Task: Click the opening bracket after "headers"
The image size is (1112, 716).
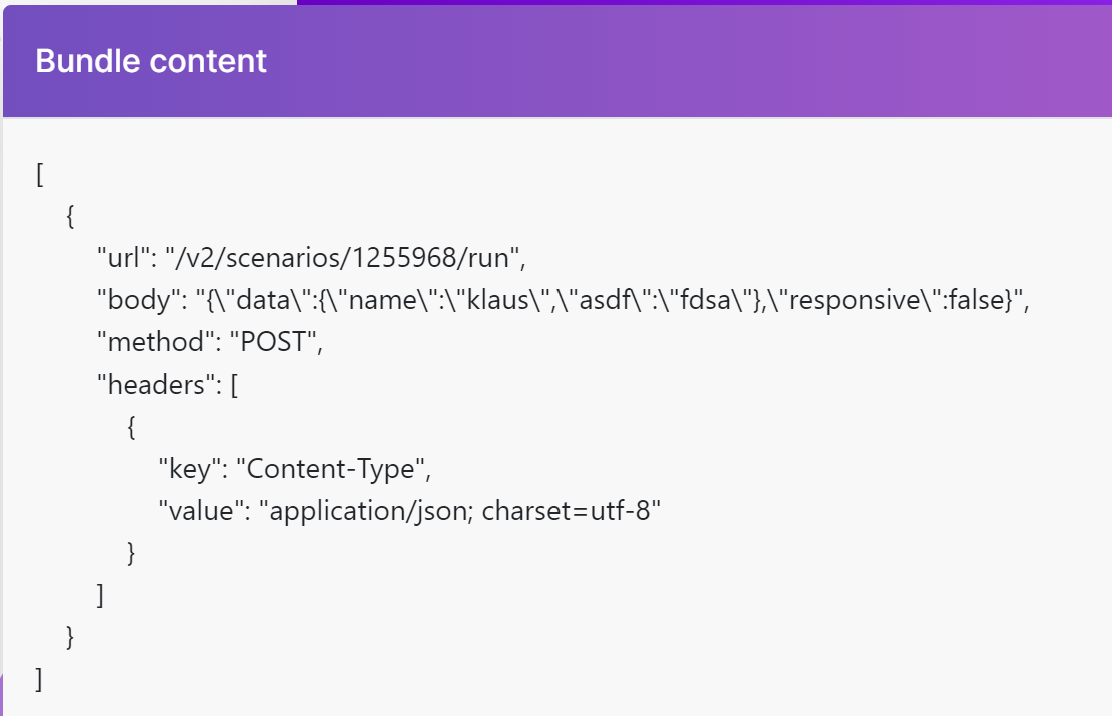Action: pyautogui.click(x=234, y=385)
